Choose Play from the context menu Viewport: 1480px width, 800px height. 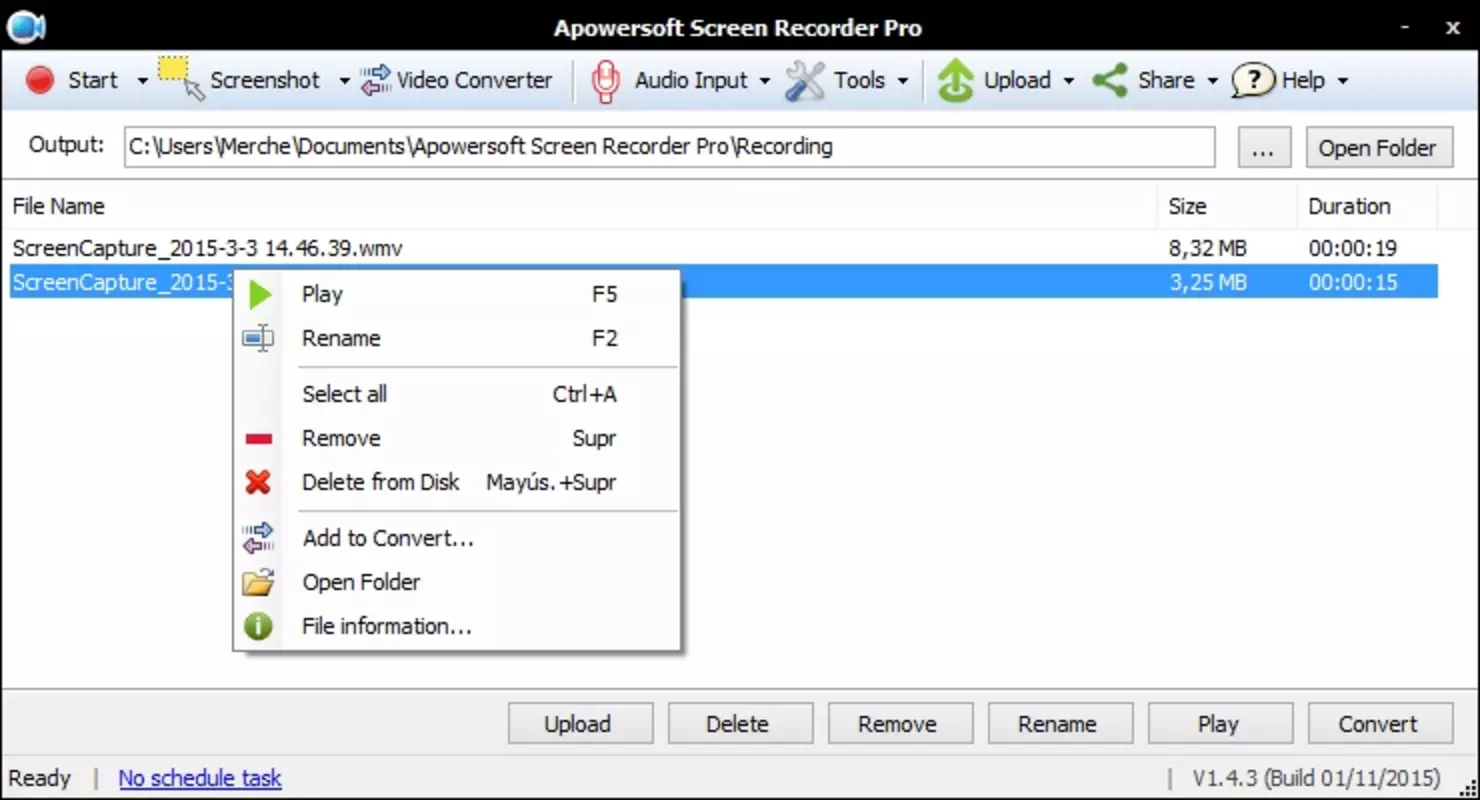click(x=458, y=294)
